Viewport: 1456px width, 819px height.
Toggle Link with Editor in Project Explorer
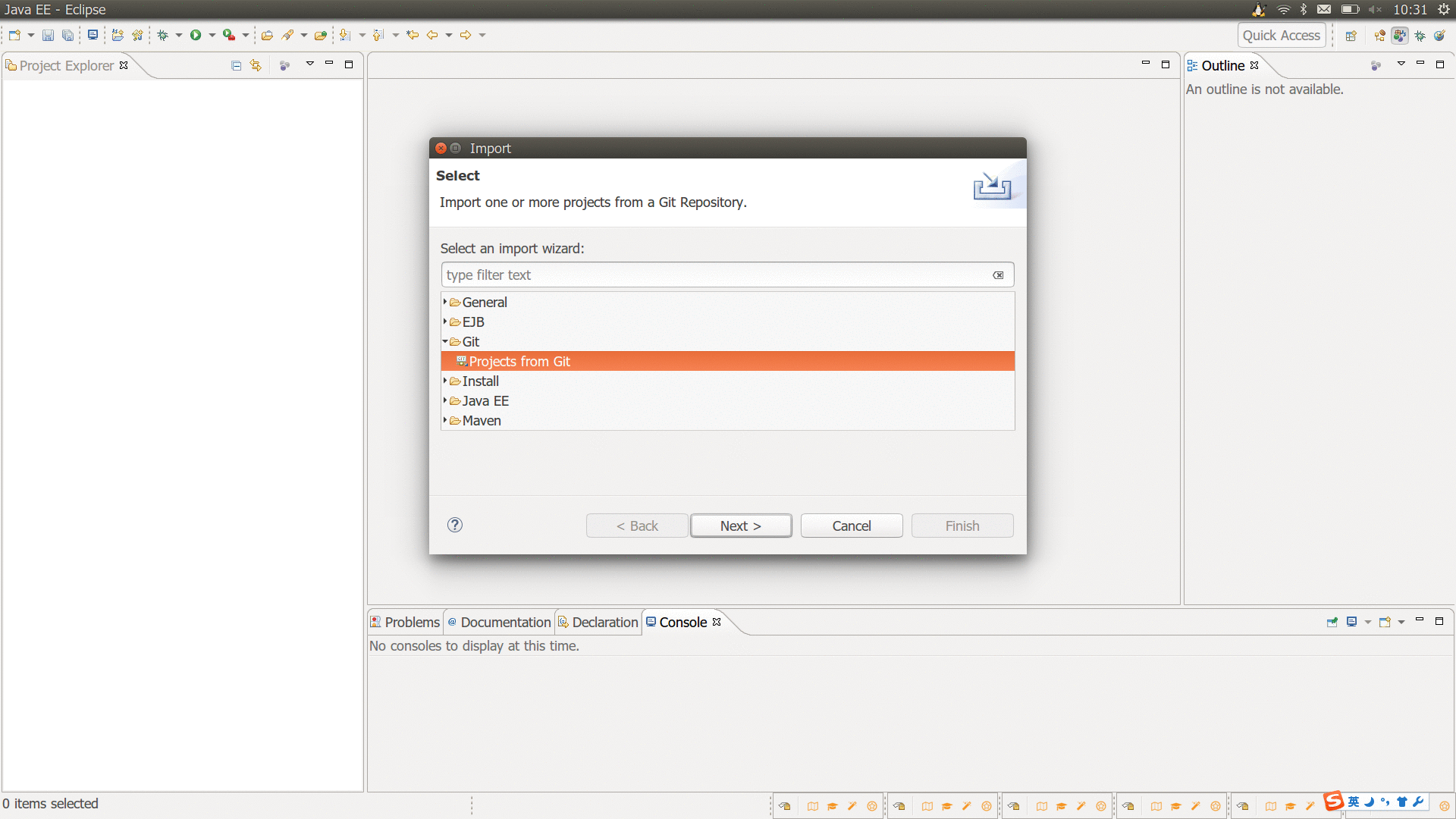(256, 66)
